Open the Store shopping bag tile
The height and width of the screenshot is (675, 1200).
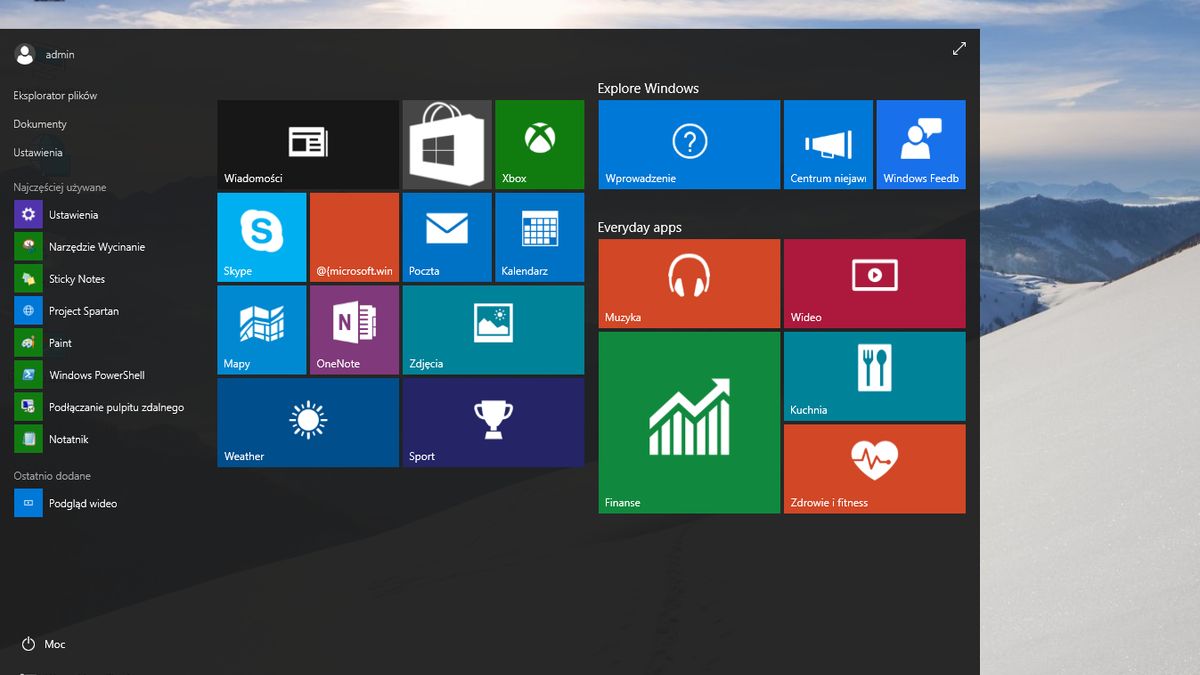(447, 144)
